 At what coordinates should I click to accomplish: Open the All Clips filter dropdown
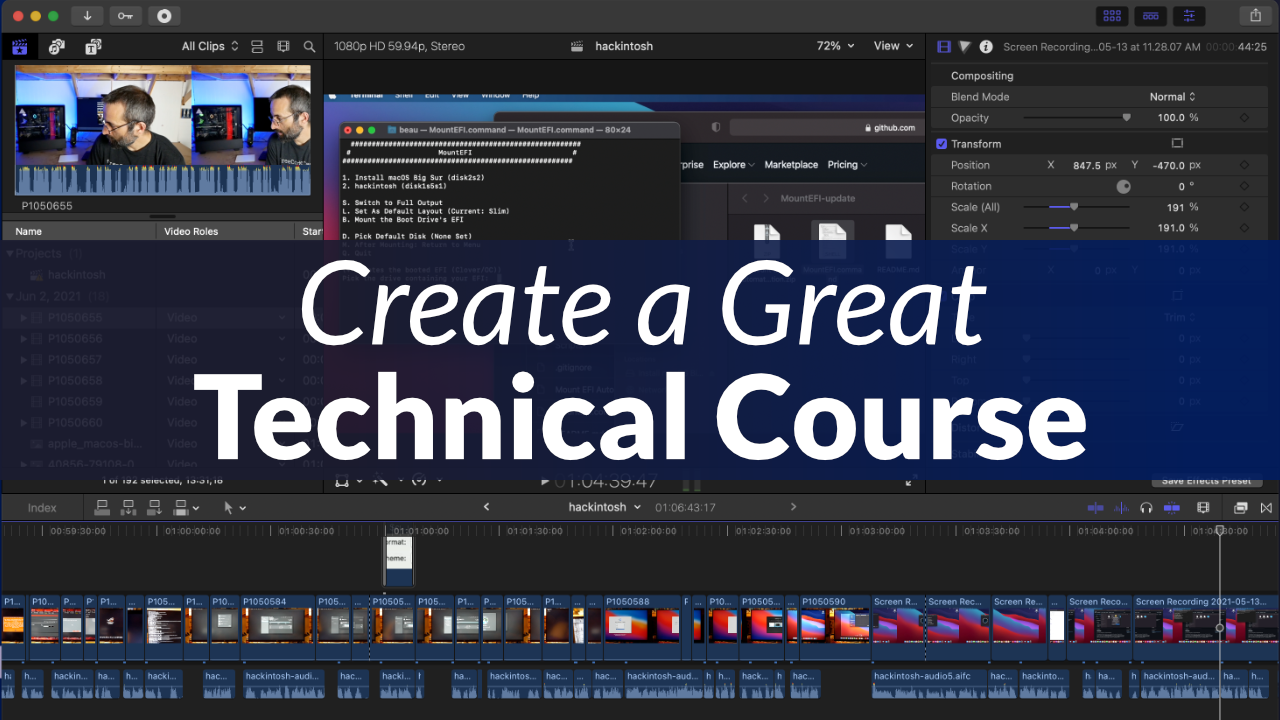pos(210,46)
